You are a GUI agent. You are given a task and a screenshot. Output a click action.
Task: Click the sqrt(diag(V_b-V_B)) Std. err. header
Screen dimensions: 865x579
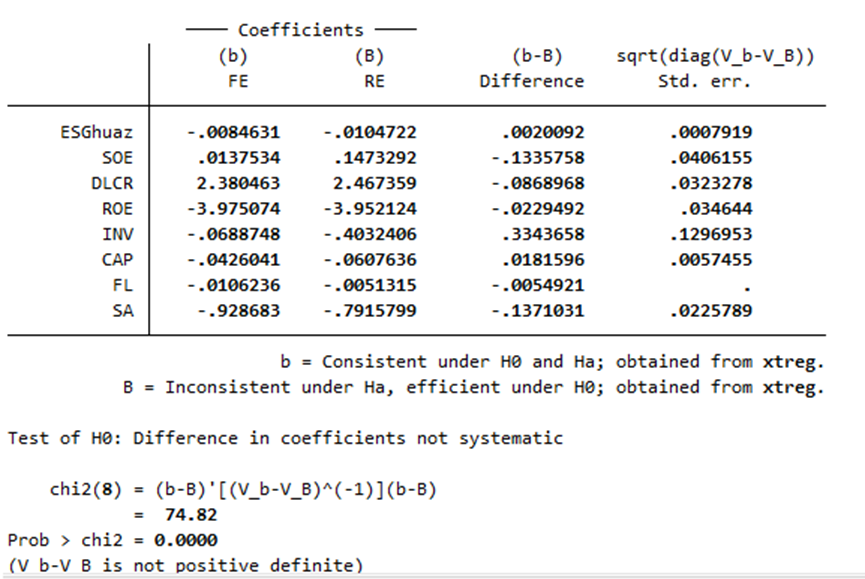click(715, 68)
